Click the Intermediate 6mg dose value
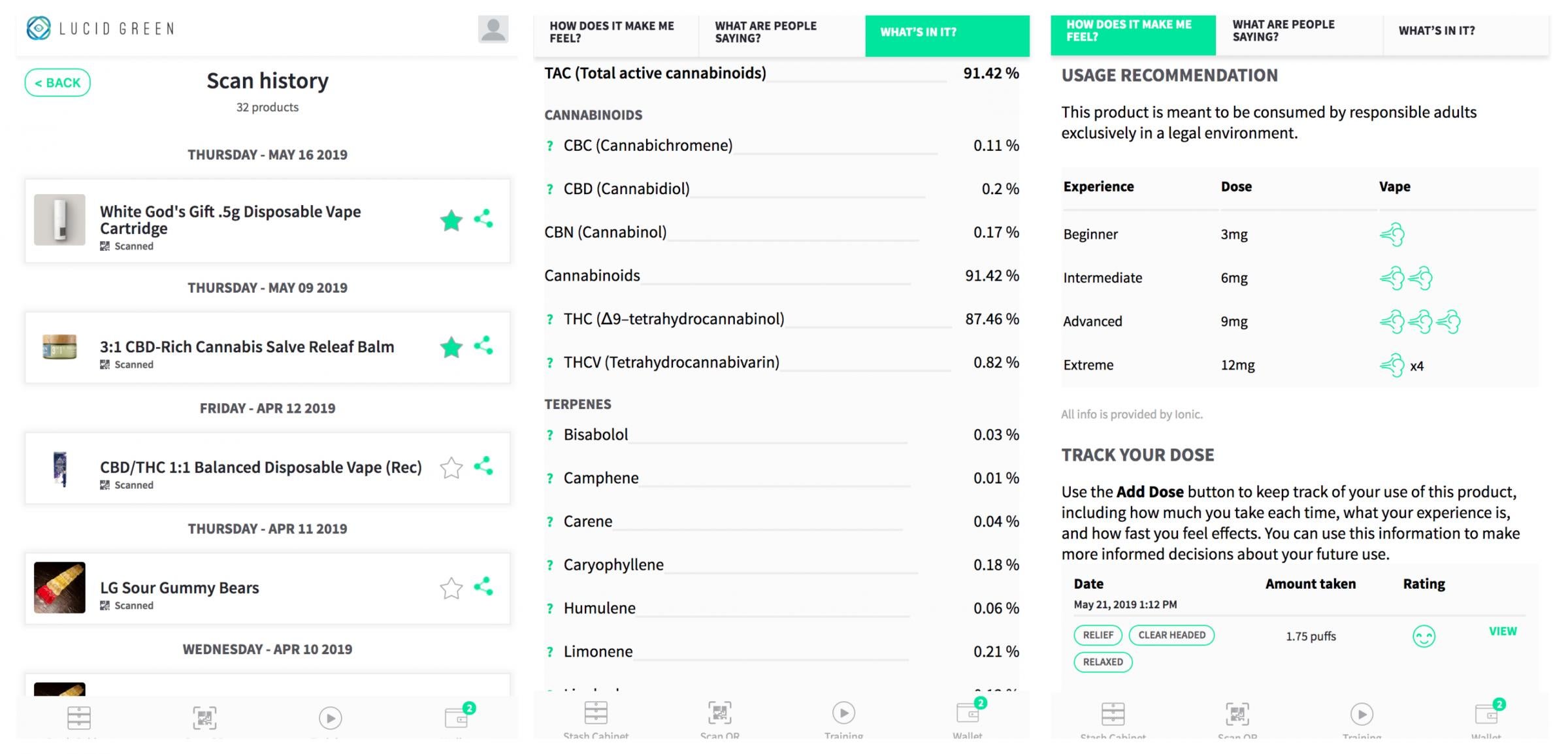 (1234, 278)
